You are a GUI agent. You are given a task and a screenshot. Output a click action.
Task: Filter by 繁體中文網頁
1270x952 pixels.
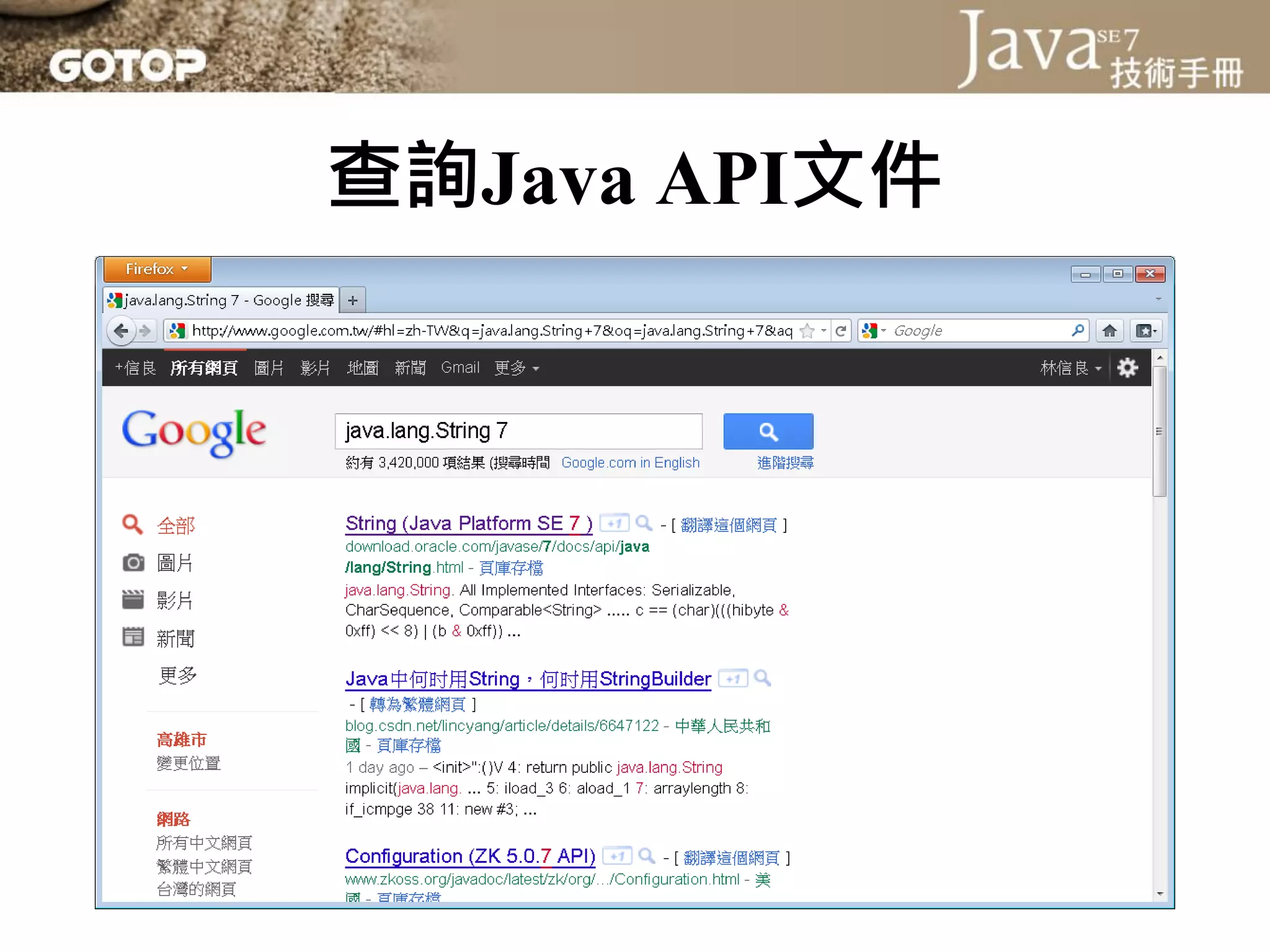click(204, 866)
